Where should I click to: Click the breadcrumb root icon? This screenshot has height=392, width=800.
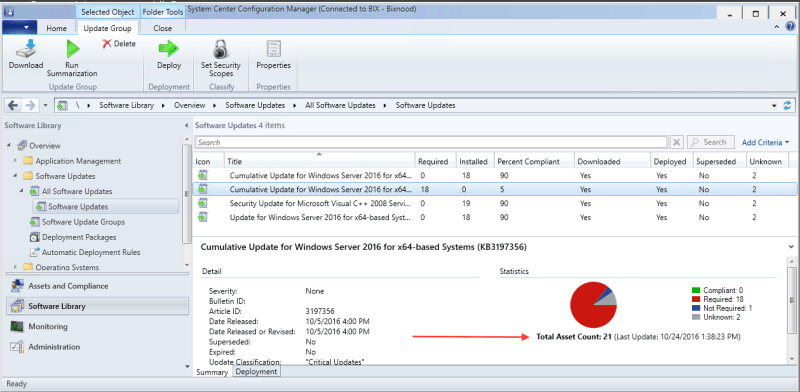pos(62,105)
